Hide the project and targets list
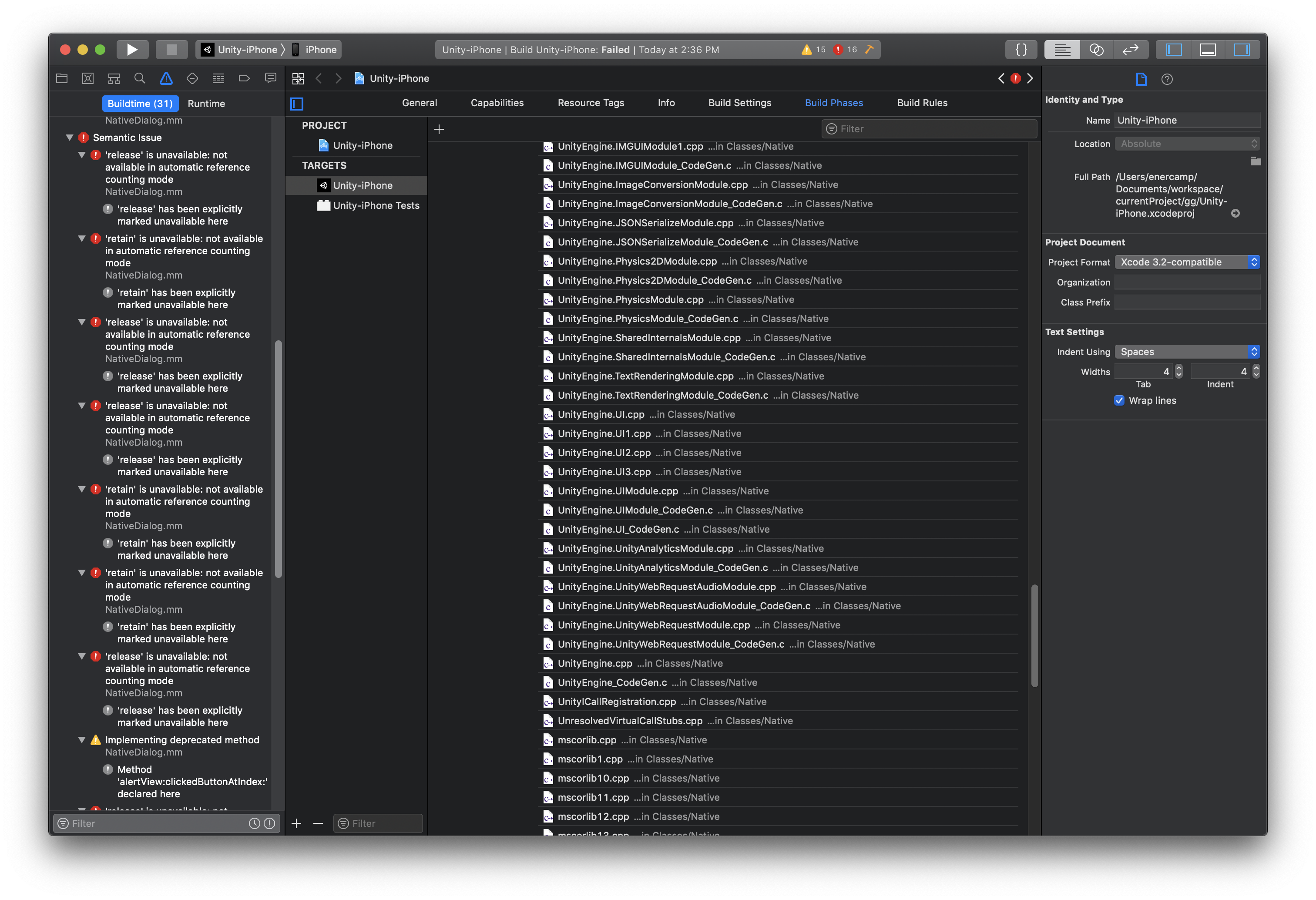The image size is (1316, 900). (x=297, y=104)
